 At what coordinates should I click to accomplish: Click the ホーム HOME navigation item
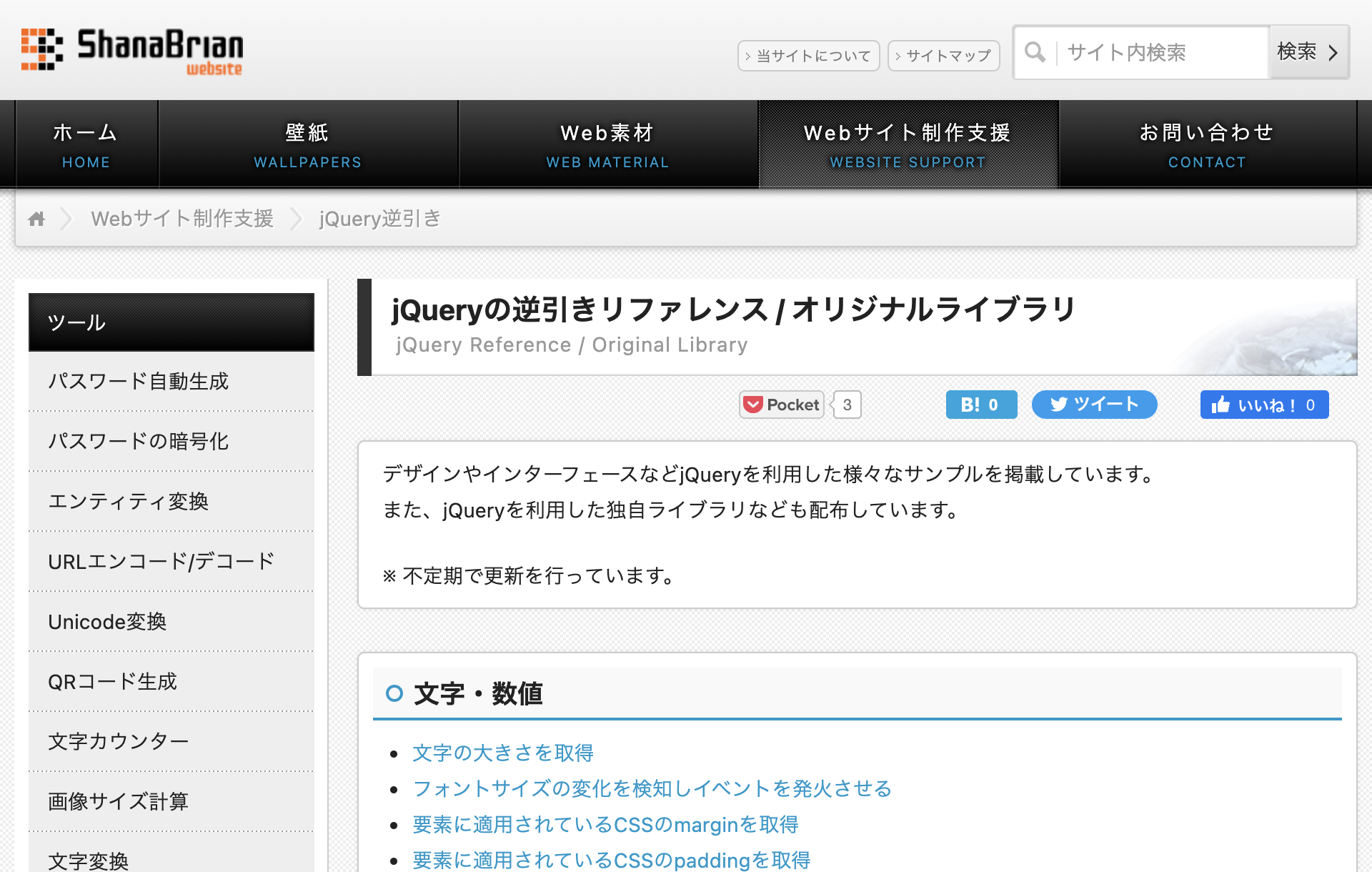pos(86,144)
